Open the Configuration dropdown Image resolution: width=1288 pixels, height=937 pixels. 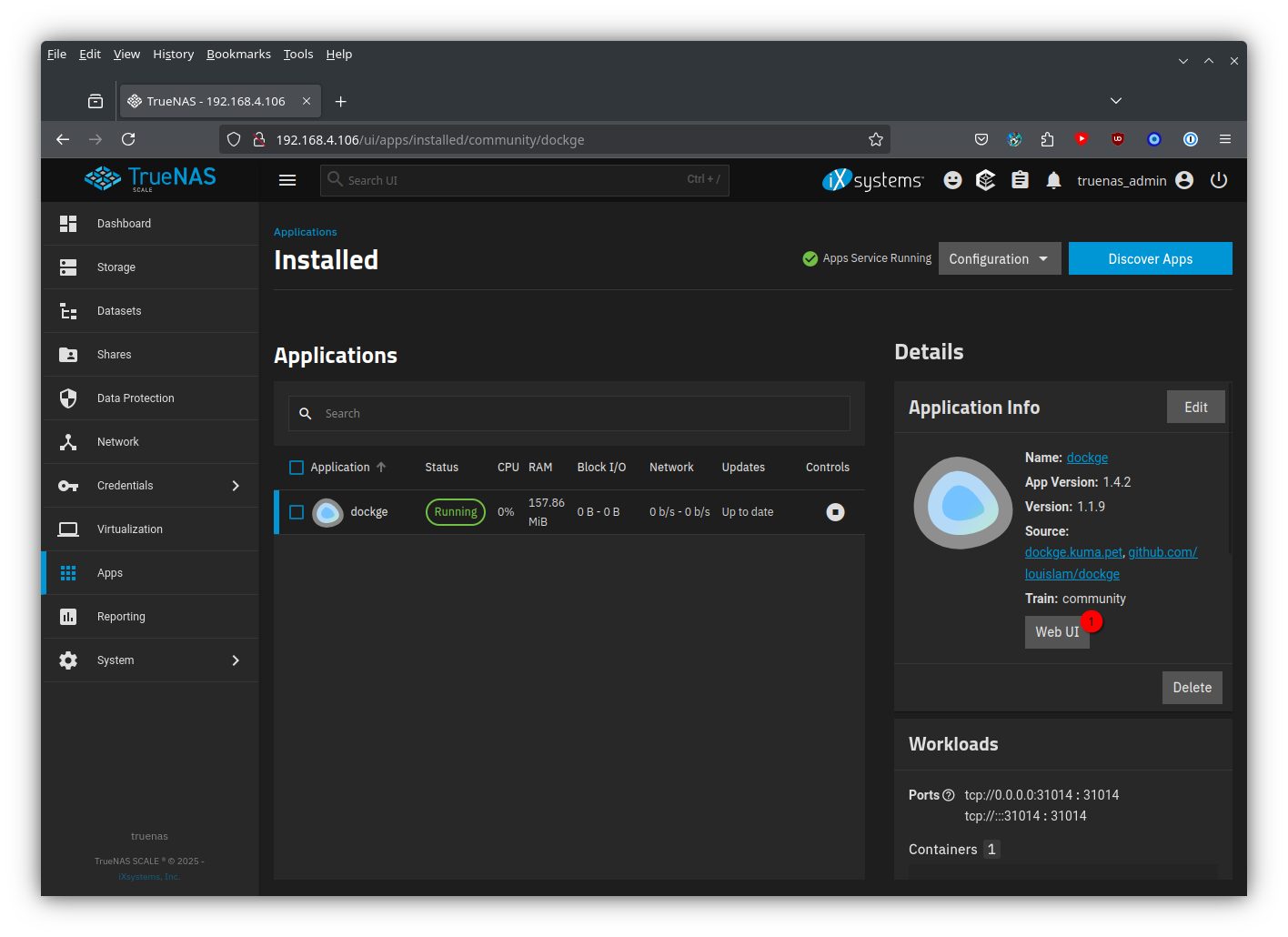(x=999, y=258)
